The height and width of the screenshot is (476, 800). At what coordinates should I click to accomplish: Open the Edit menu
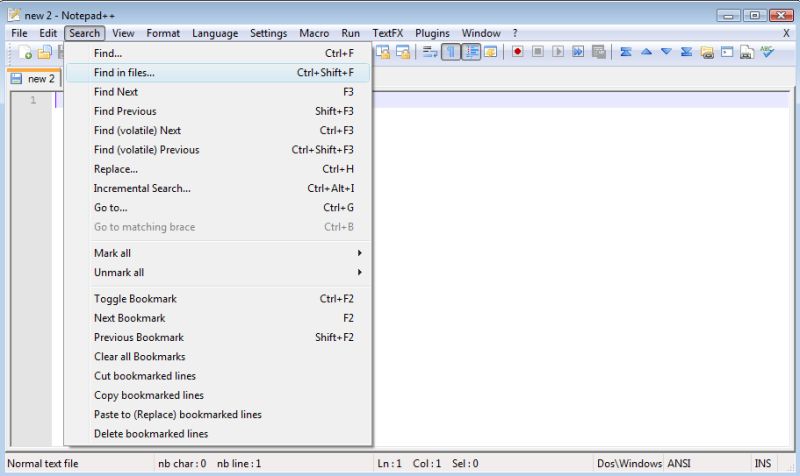(48, 33)
